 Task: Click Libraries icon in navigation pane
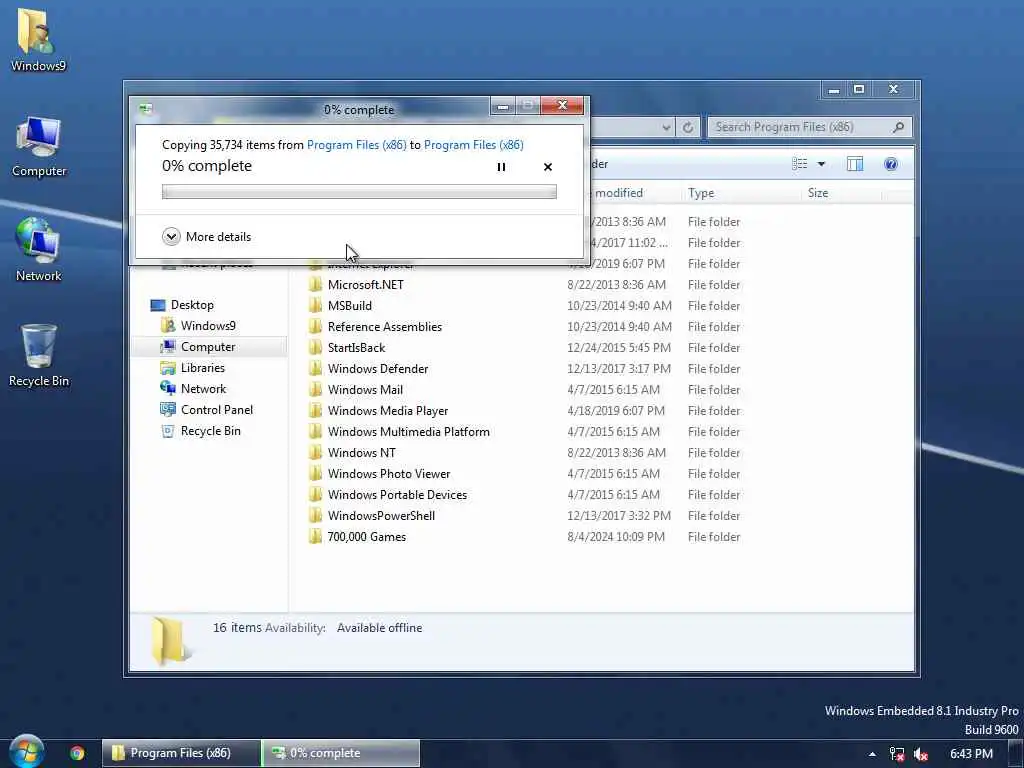168,368
